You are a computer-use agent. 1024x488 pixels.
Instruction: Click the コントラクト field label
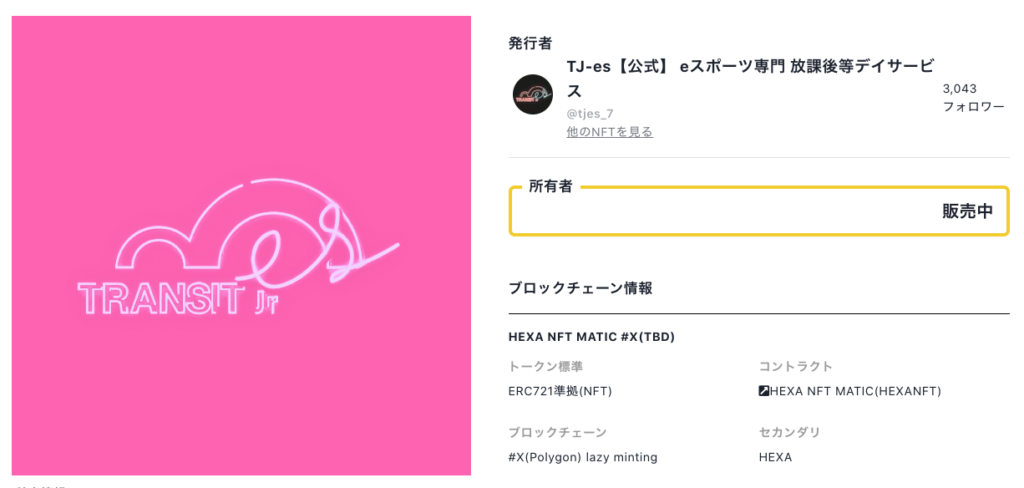(796, 366)
